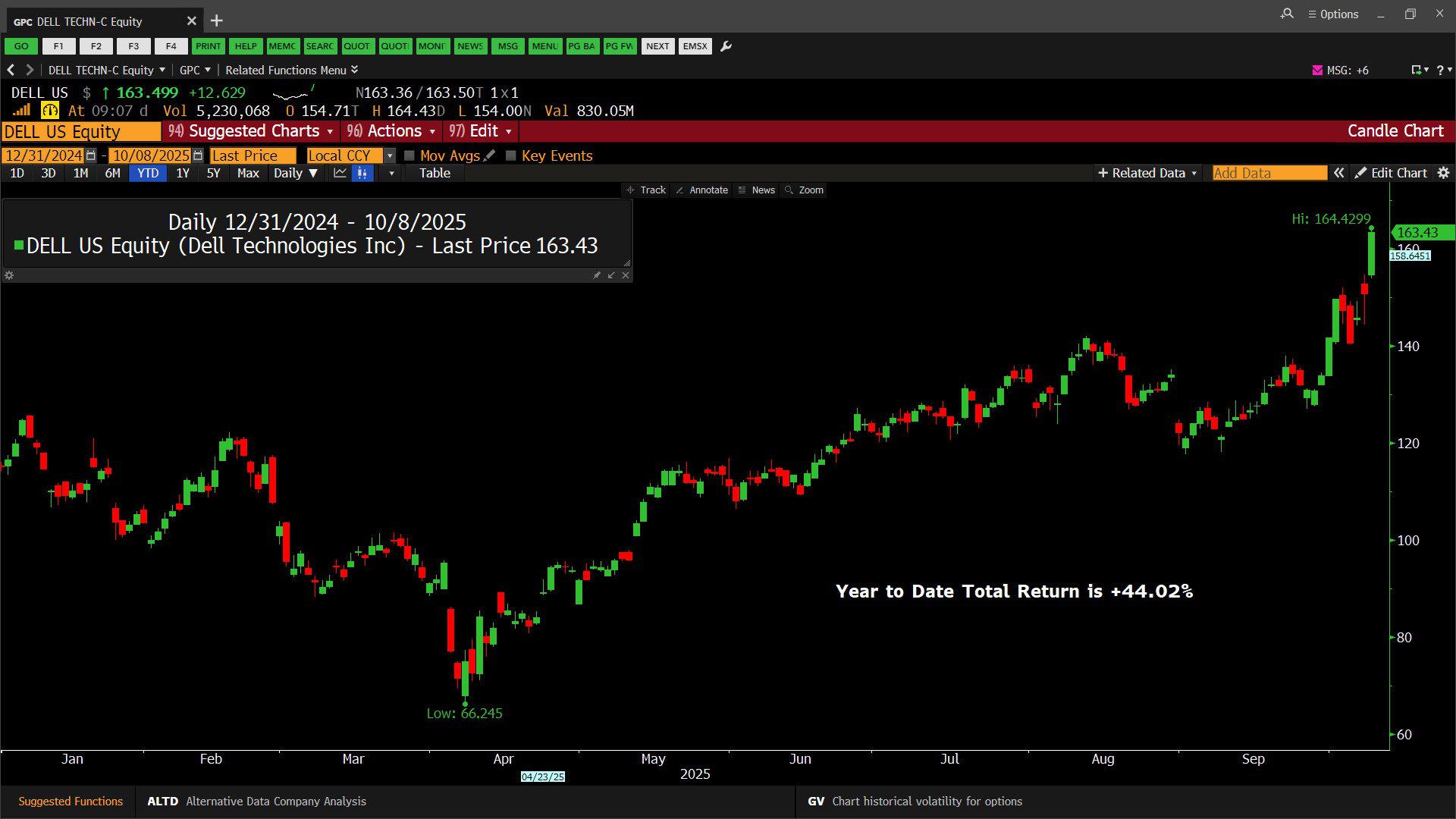1456x819 pixels.
Task: Expand the Local CCY currency dropdown
Action: click(390, 155)
